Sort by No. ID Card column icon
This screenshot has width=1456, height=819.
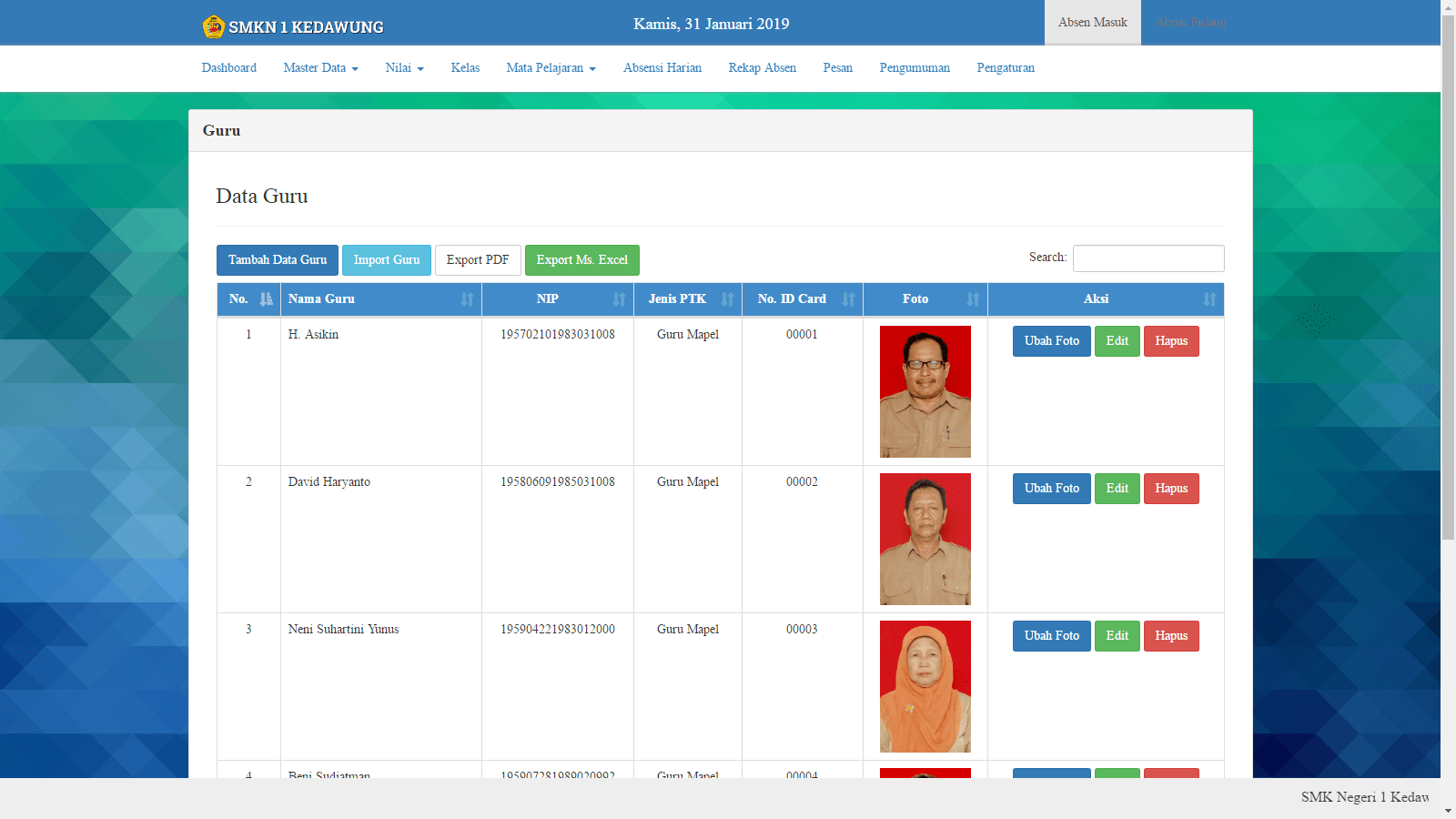(848, 299)
